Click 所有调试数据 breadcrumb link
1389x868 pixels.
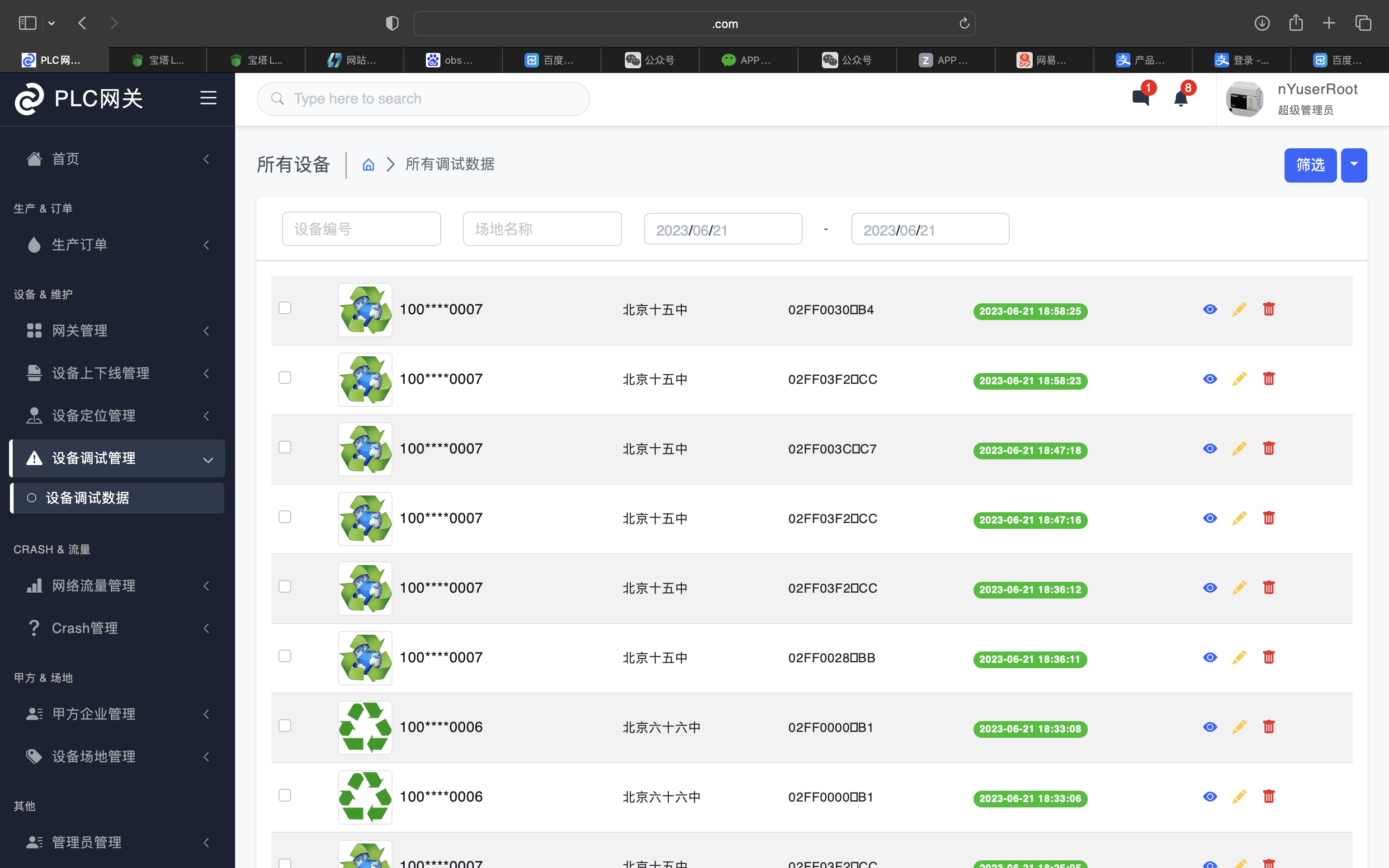(x=450, y=163)
